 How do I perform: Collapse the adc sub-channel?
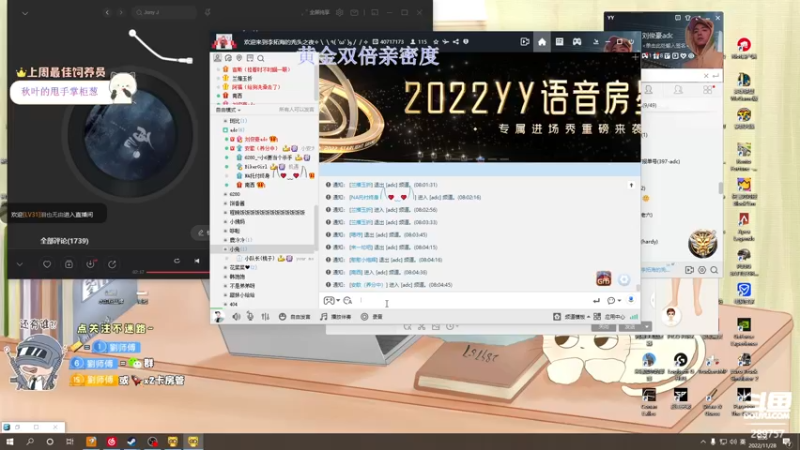[x=226, y=130]
